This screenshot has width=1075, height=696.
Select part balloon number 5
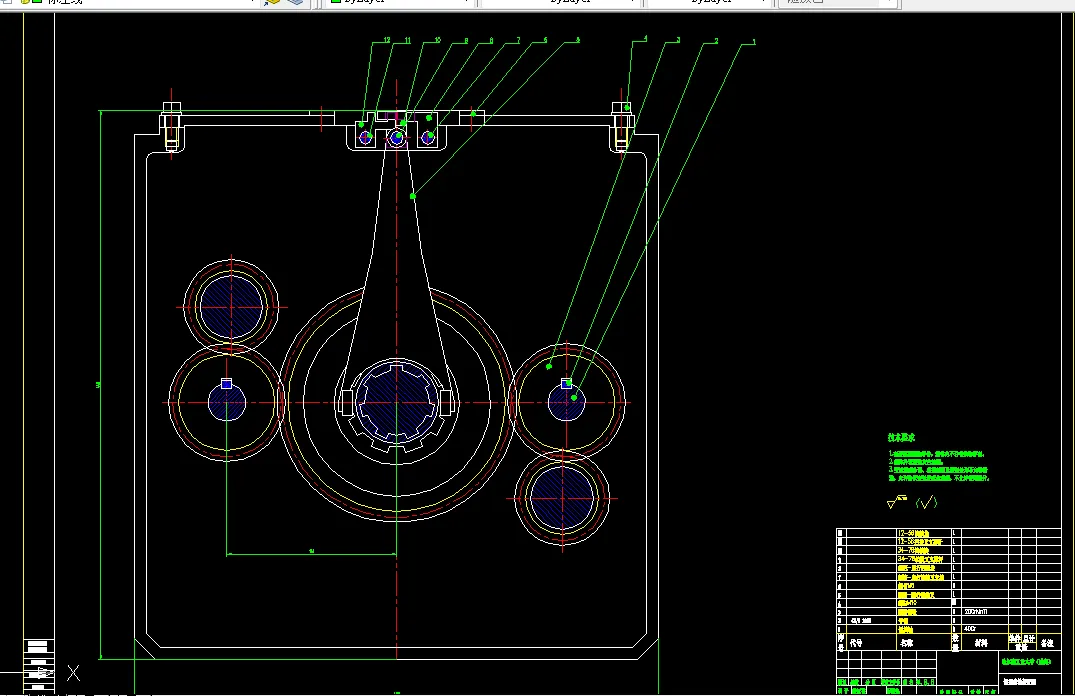(x=578, y=40)
